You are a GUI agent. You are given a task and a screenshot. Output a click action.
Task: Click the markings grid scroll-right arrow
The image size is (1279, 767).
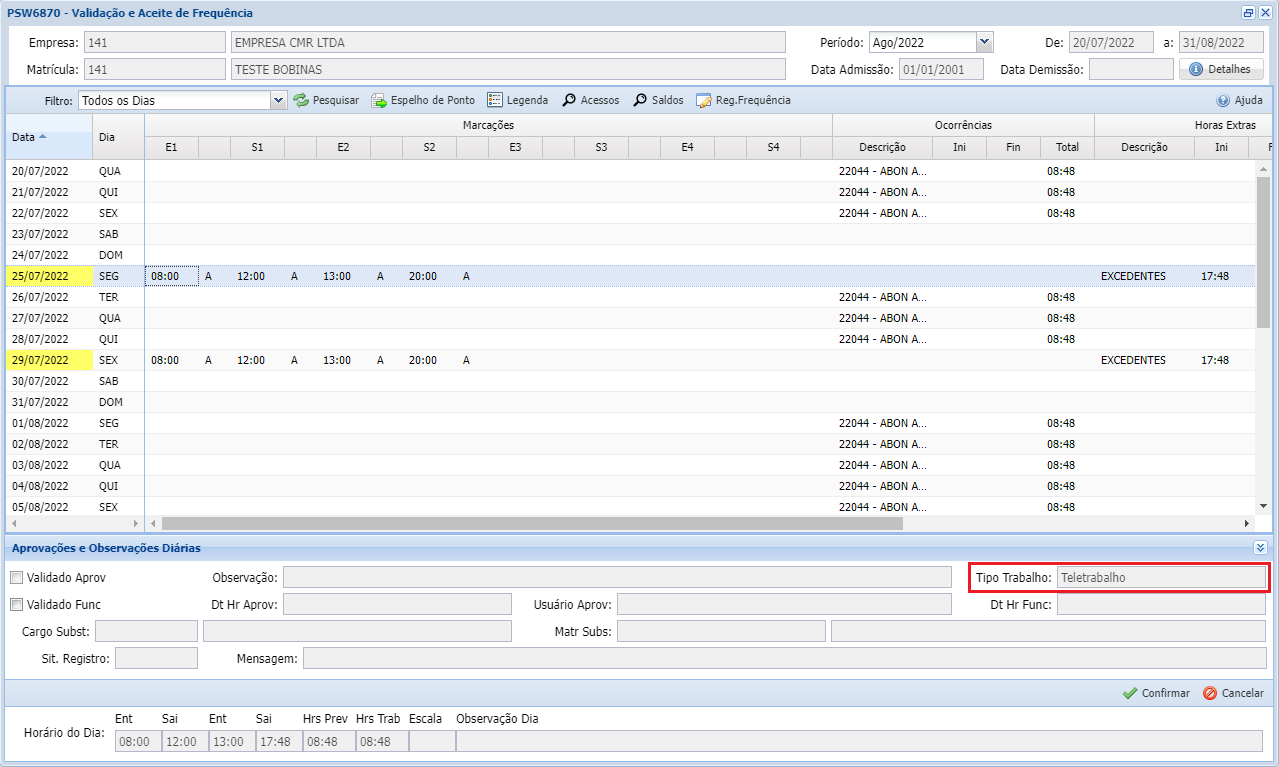[x=1247, y=523]
